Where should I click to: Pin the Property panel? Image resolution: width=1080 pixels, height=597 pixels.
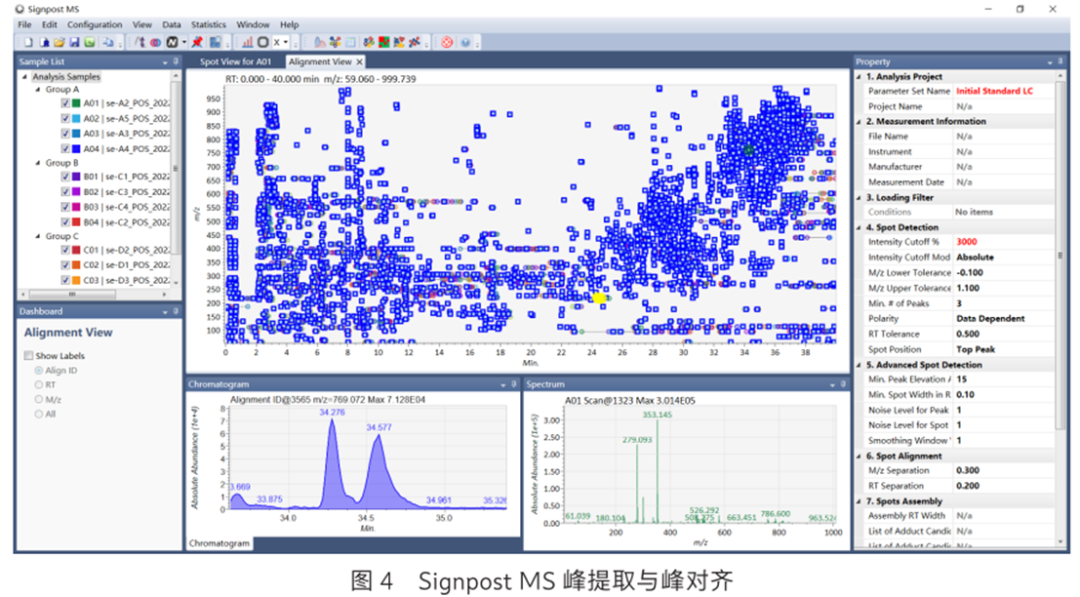point(1059,62)
